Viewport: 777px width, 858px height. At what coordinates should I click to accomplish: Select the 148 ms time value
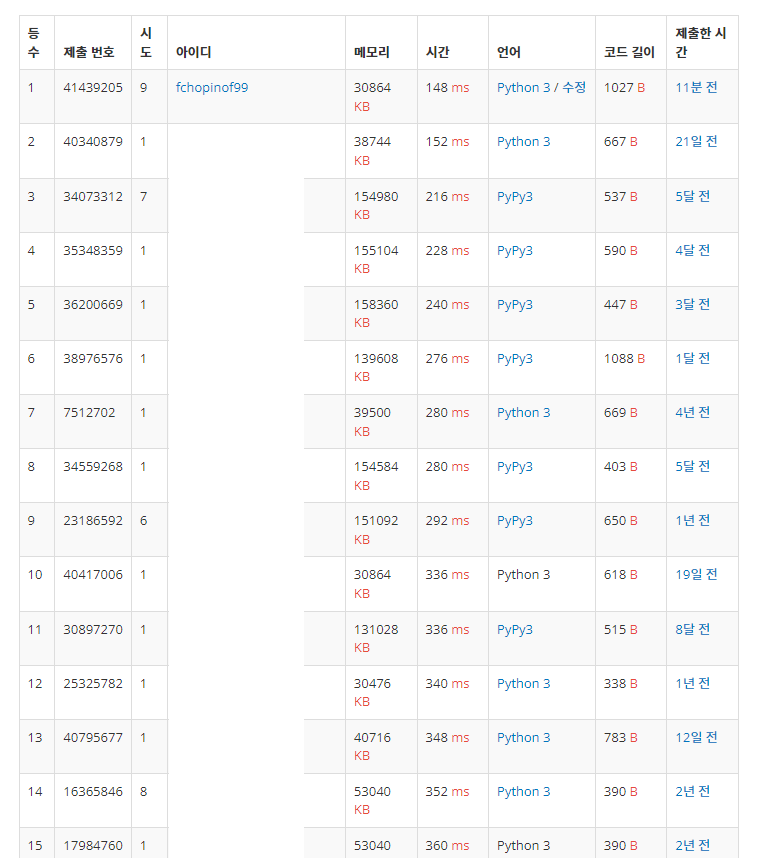pos(447,88)
